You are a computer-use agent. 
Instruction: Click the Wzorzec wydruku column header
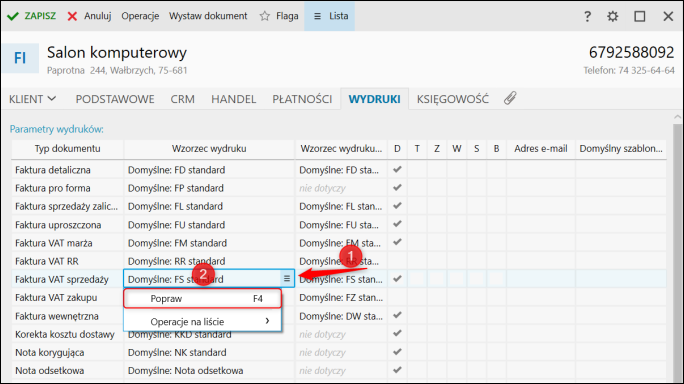[x=209, y=149]
